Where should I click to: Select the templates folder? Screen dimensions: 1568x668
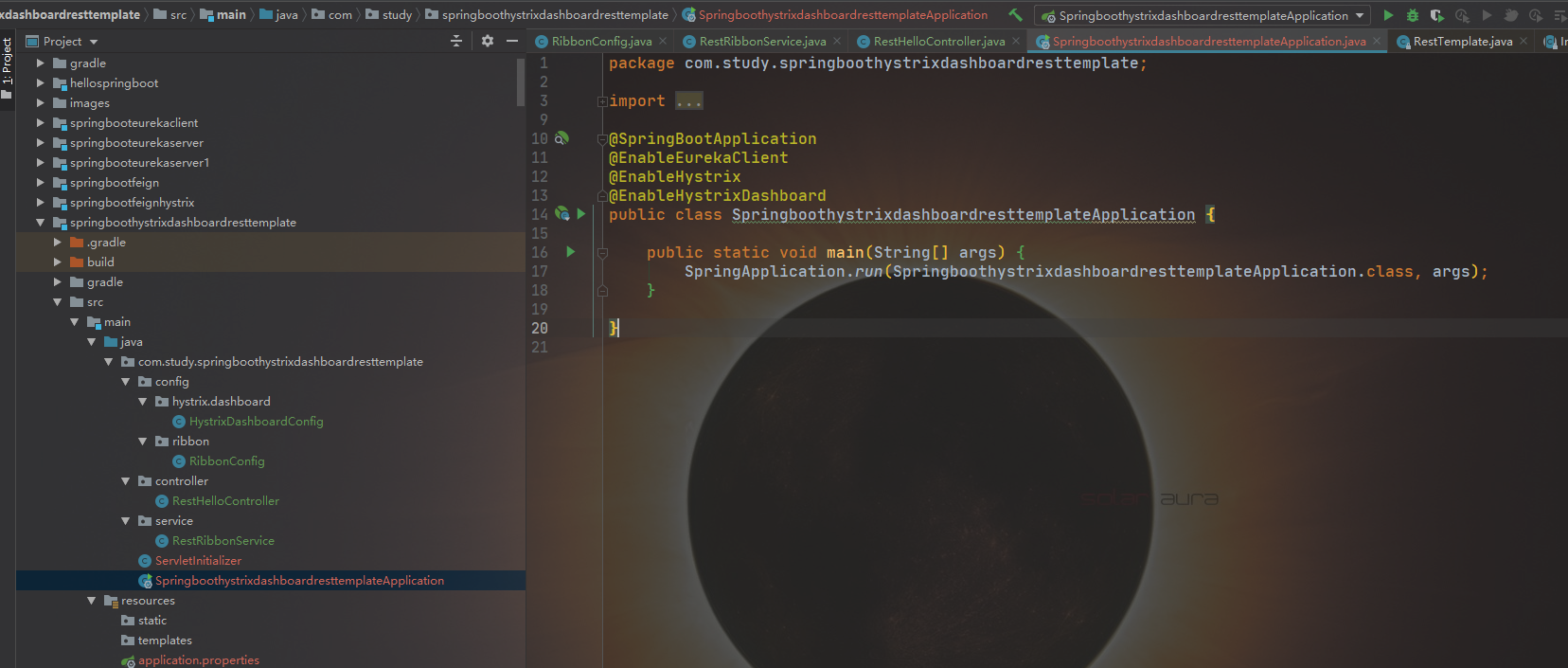point(165,641)
